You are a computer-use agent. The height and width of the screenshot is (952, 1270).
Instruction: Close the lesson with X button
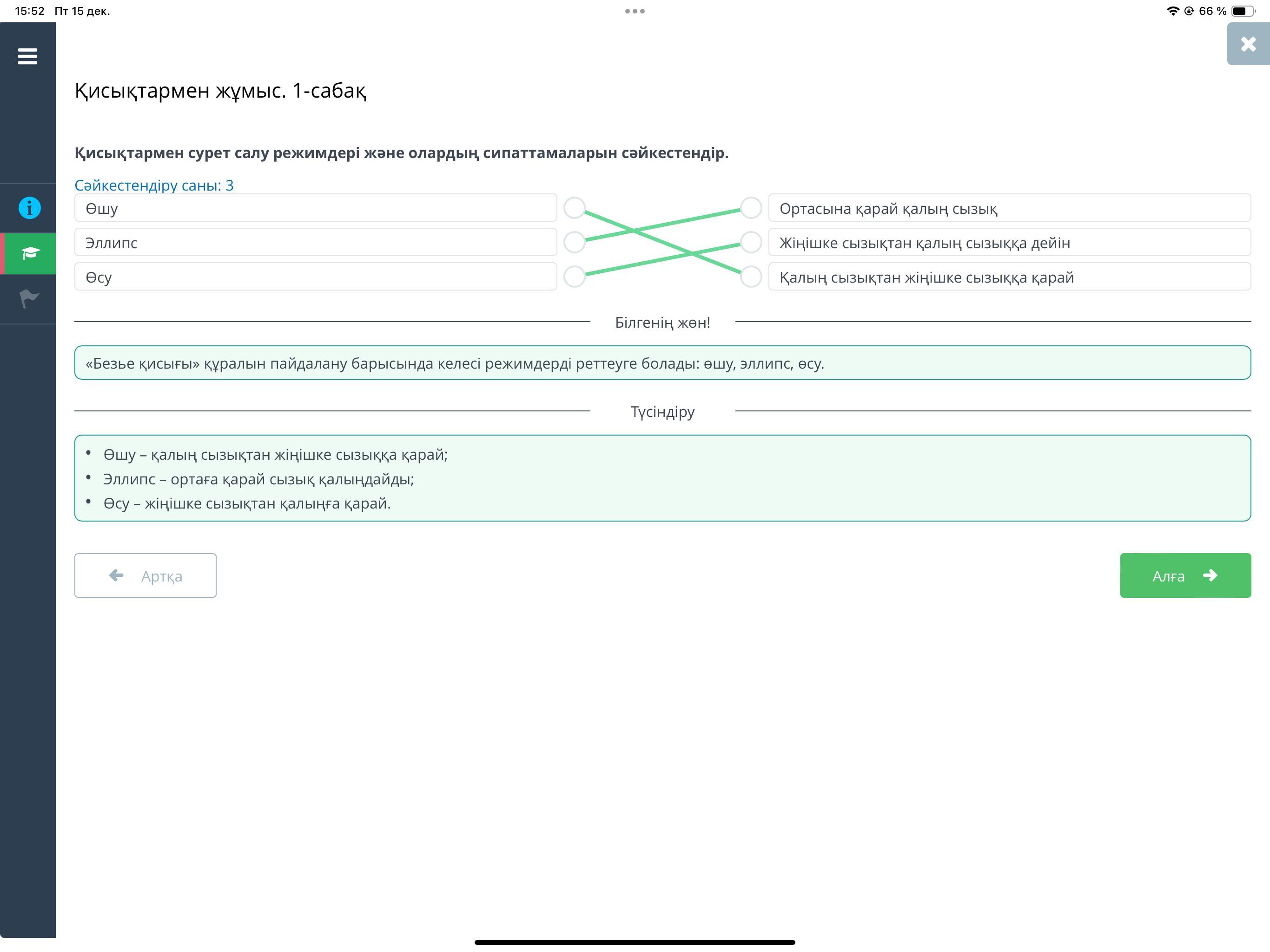(x=1248, y=44)
